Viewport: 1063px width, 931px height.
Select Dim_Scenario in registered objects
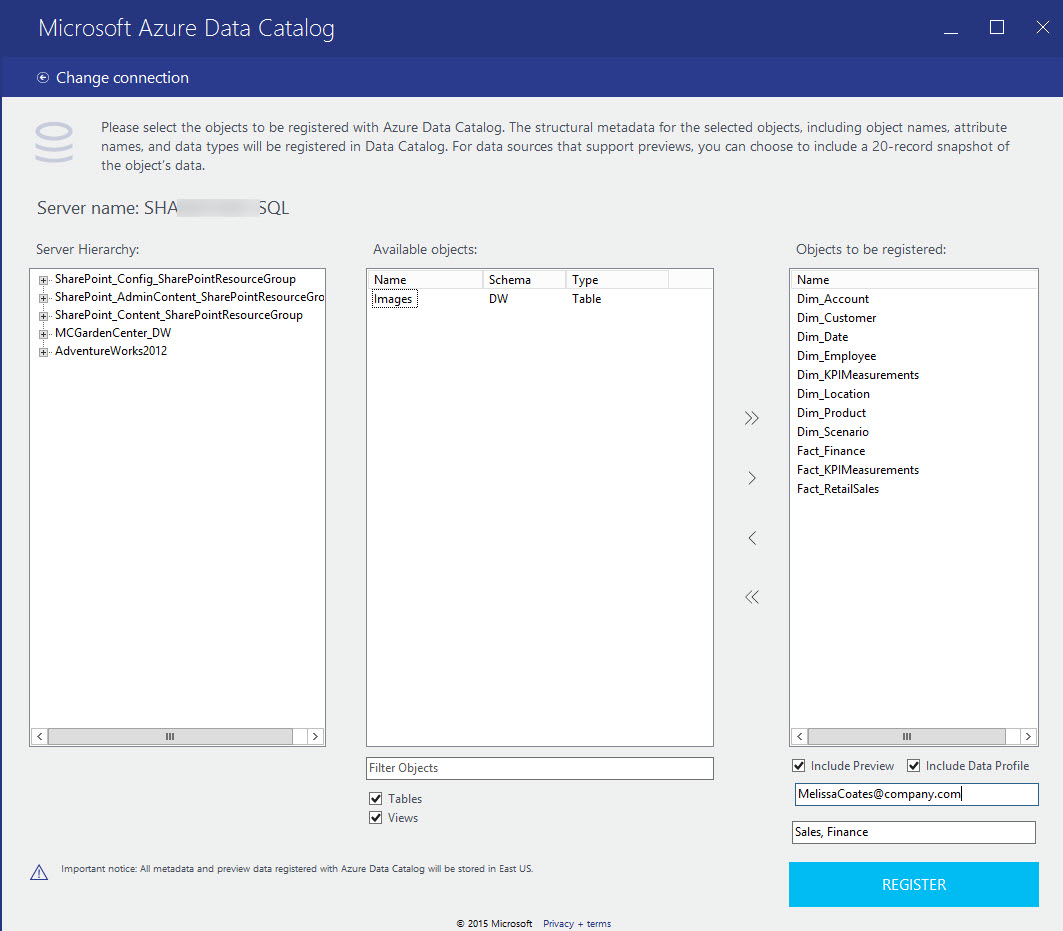coord(833,432)
